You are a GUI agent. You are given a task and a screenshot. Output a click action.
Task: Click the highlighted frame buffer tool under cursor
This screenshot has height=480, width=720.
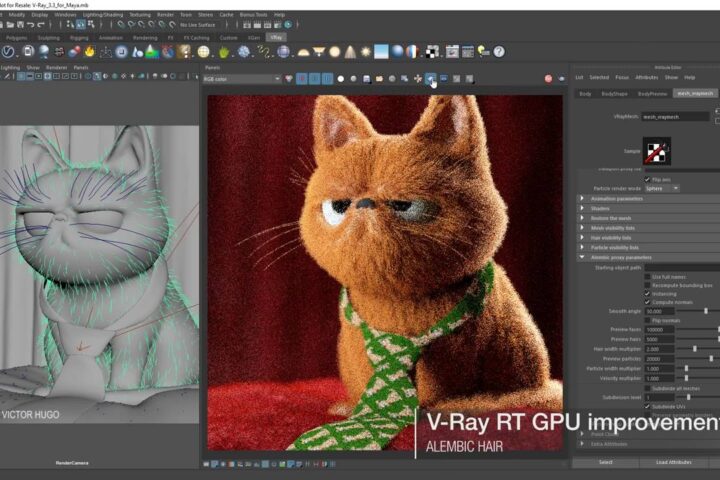431,79
